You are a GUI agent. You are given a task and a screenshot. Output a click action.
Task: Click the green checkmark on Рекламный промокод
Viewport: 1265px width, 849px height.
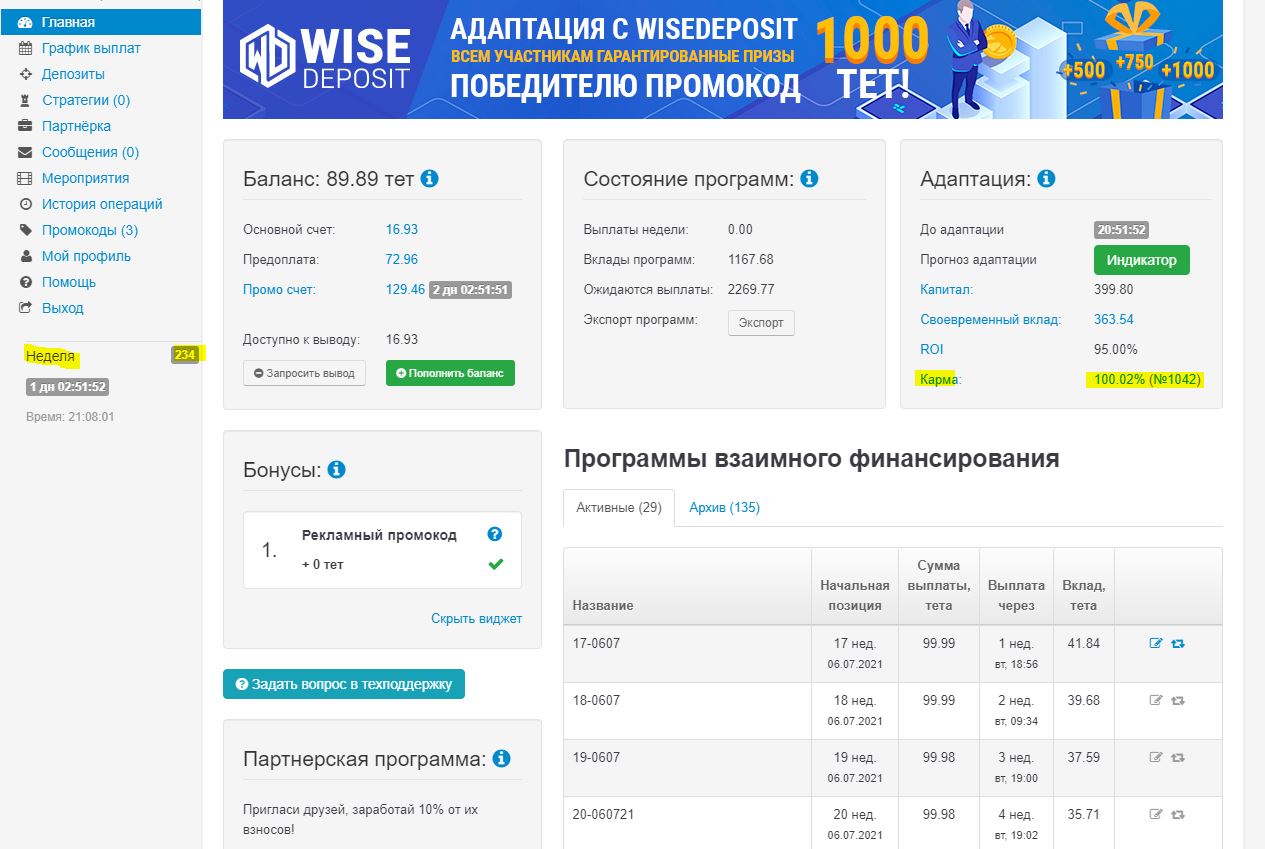pyautogui.click(x=495, y=565)
